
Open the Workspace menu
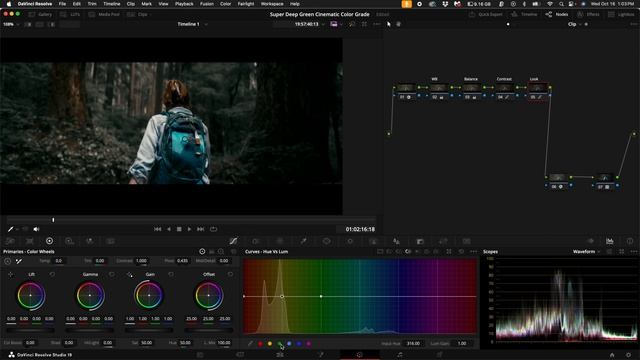(272, 4)
